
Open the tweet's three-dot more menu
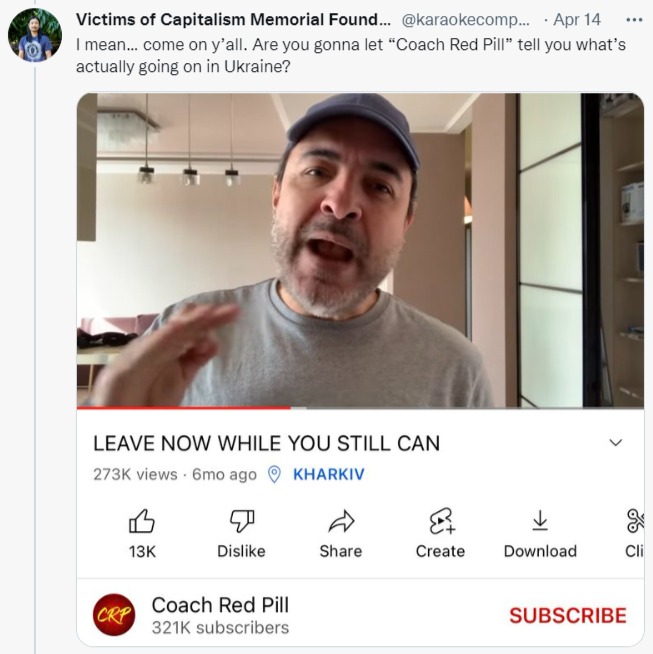pyautogui.click(x=634, y=20)
